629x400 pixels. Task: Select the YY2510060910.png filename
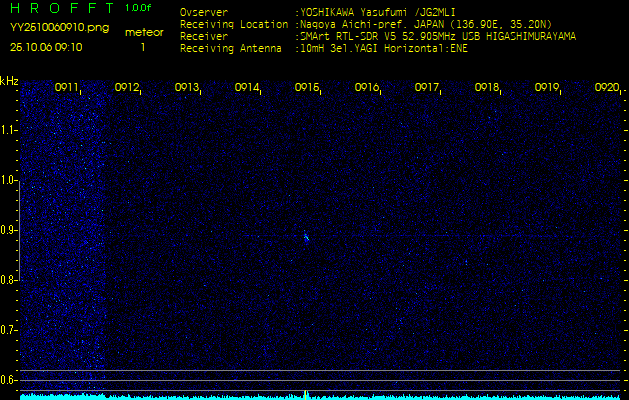point(47,29)
